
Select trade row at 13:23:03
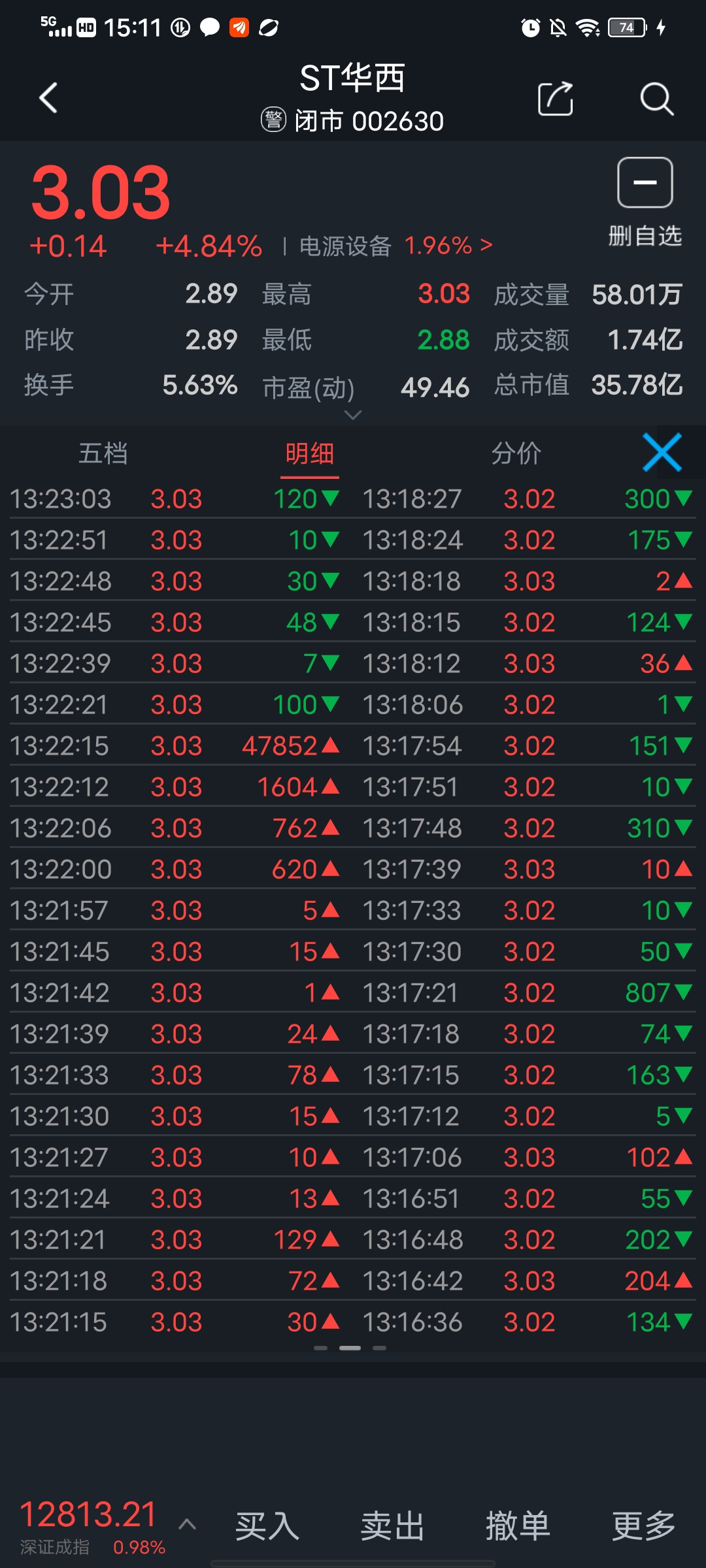tap(175, 498)
